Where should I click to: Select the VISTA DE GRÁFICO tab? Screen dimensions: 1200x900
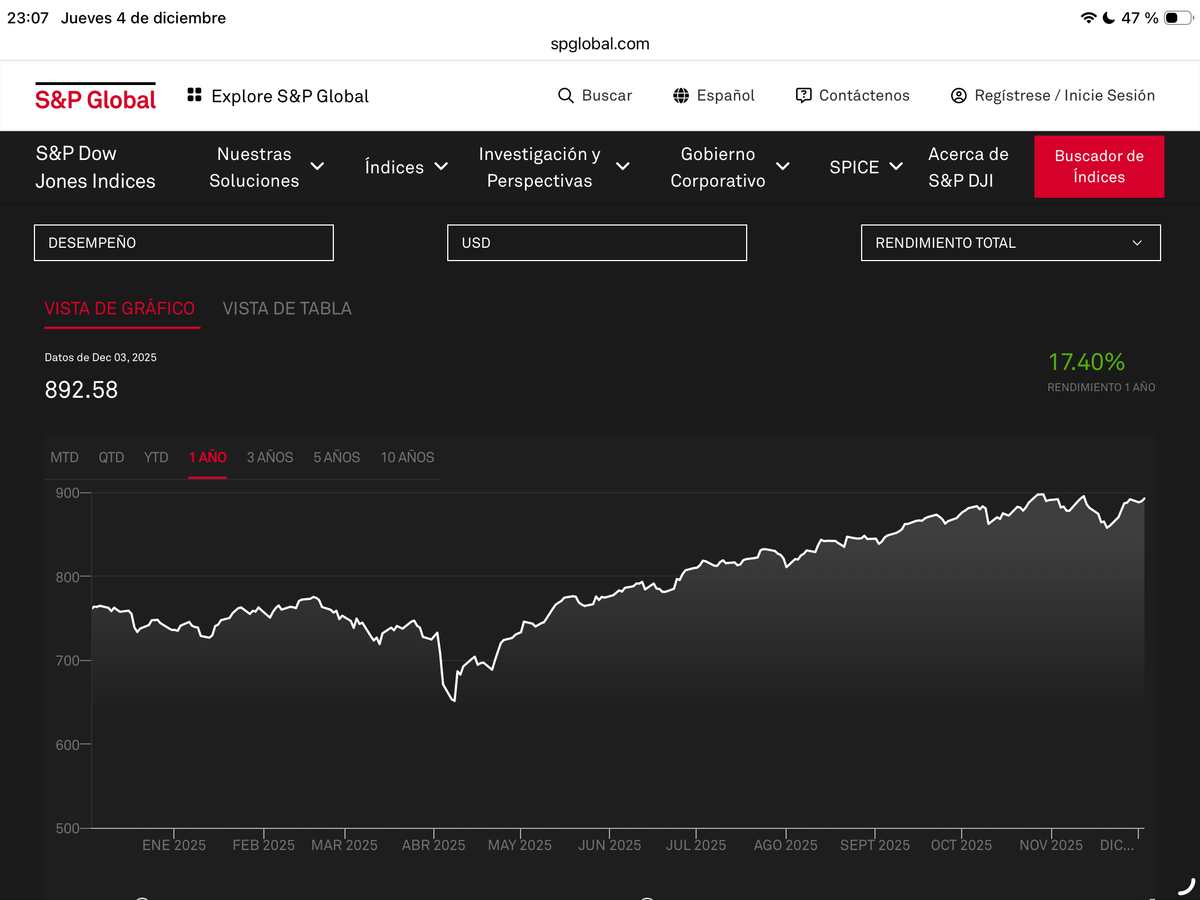(121, 308)
